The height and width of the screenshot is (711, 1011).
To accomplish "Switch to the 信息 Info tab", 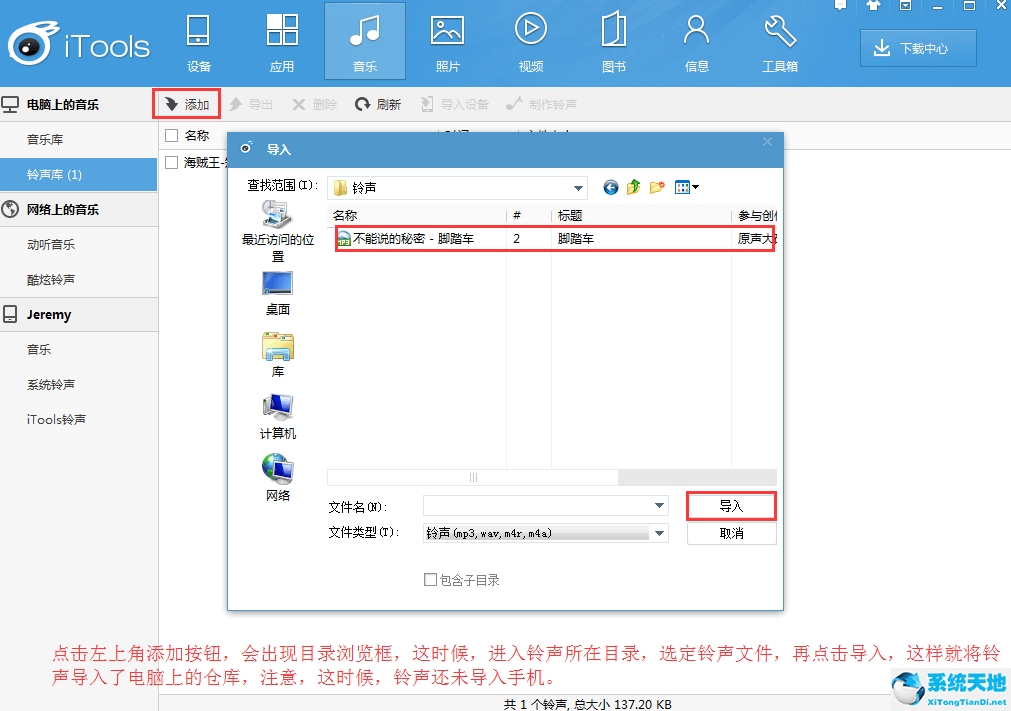I will [x=696, y=40].
